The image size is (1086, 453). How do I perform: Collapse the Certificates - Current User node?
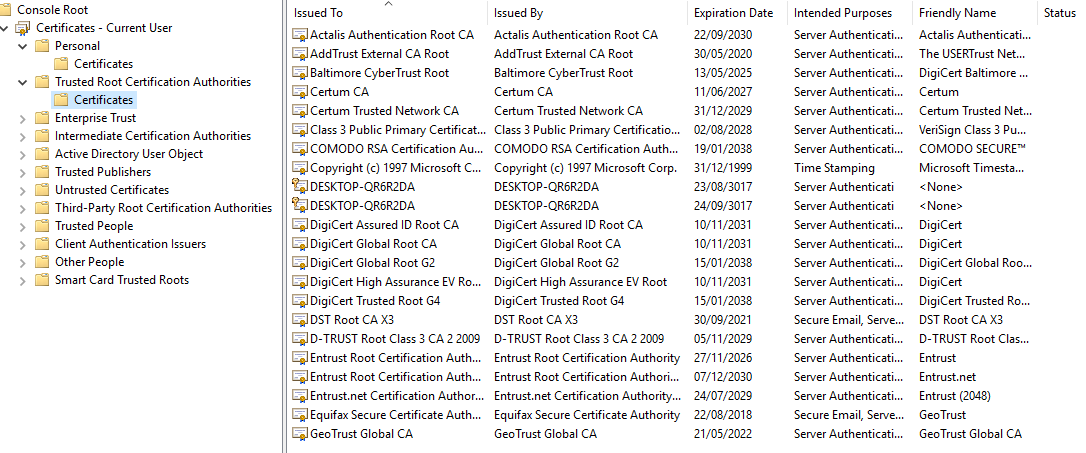point(5,28)
